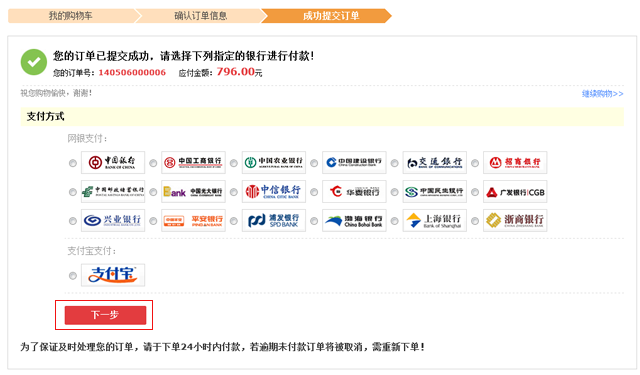The width and height of the screenshot is (640, 375).
Task: Click the 华夏银行 logo
Action: pos(354,191)
